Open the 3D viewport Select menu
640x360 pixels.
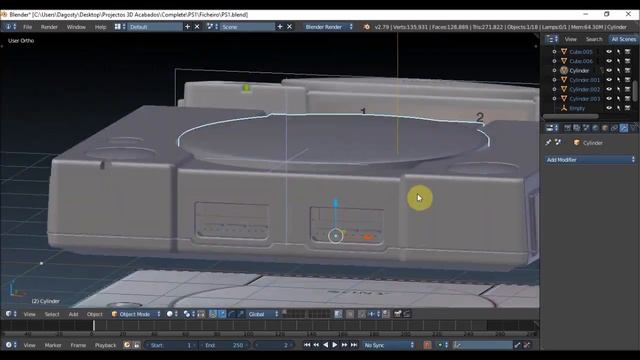point(52,314)
